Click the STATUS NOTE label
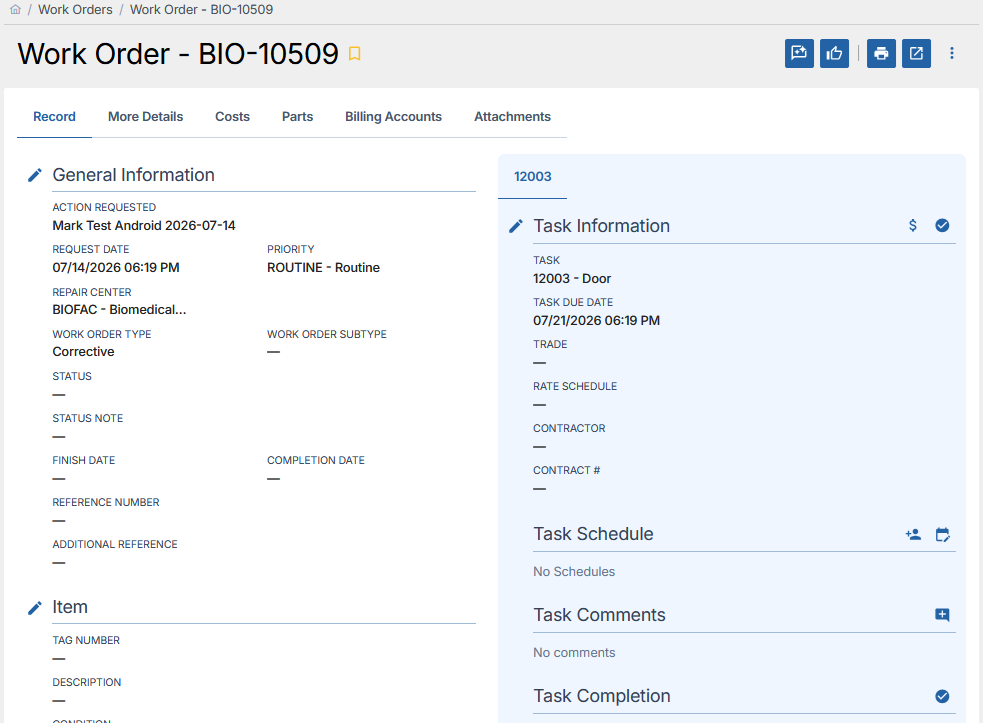Image resolution: width=983 pixels, height=723 pixels. tap(88, 418)
